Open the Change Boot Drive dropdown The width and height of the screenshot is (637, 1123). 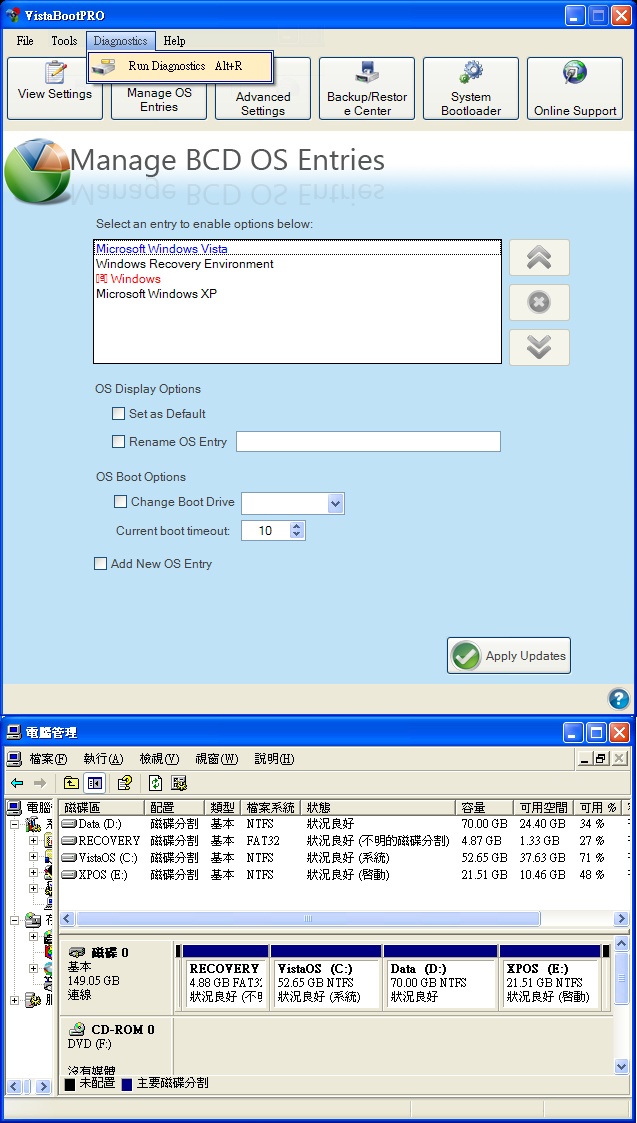(336, 503)
